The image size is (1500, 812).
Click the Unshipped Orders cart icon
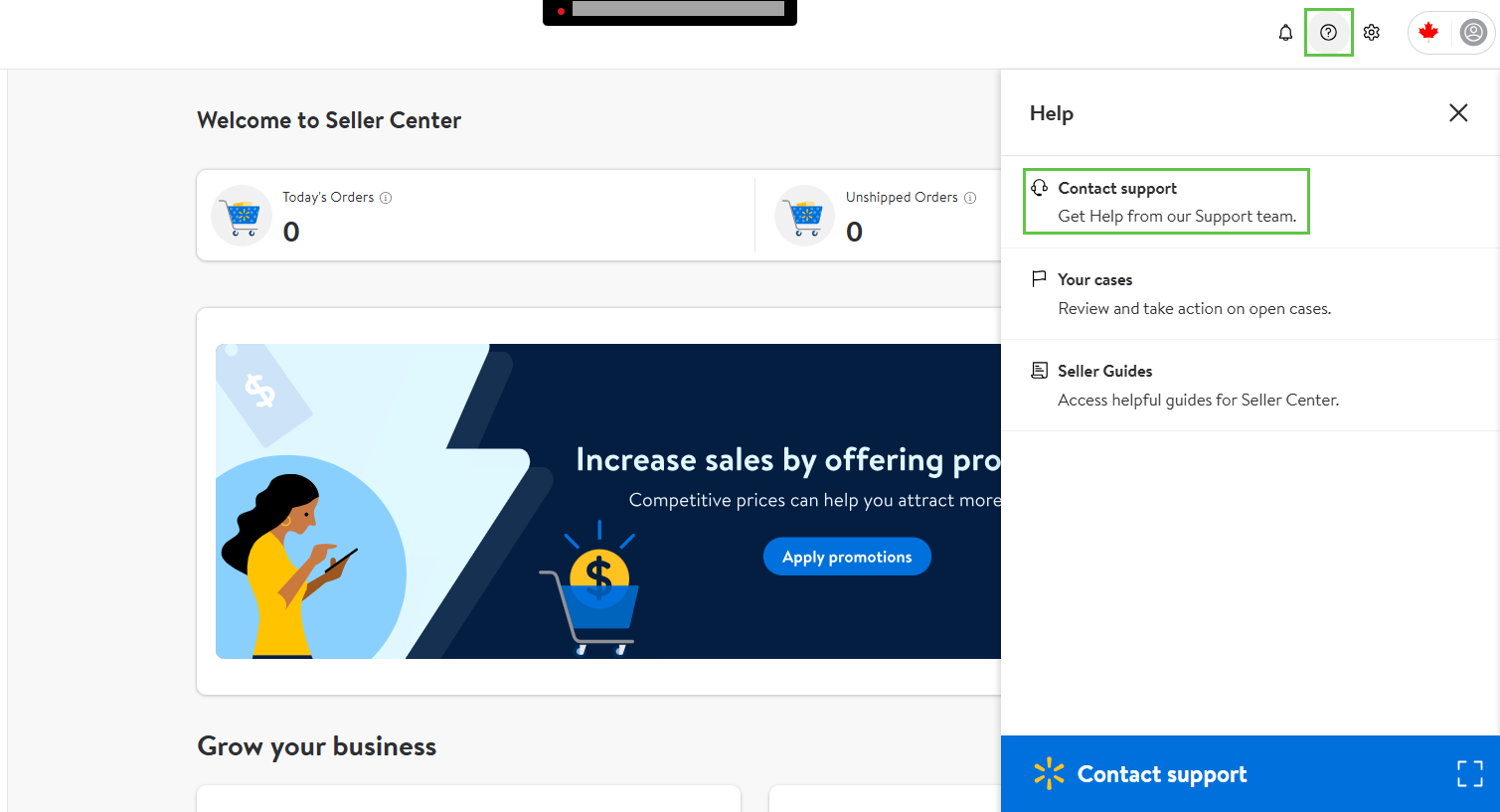pyautogui.click(x=805, y=216)
